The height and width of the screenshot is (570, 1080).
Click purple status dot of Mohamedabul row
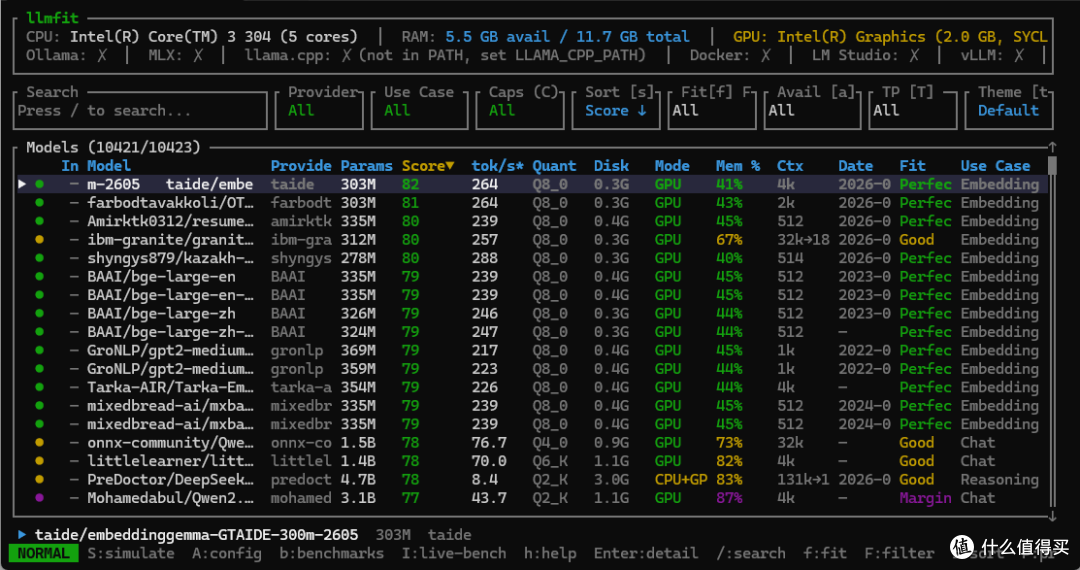pos(39,498)
